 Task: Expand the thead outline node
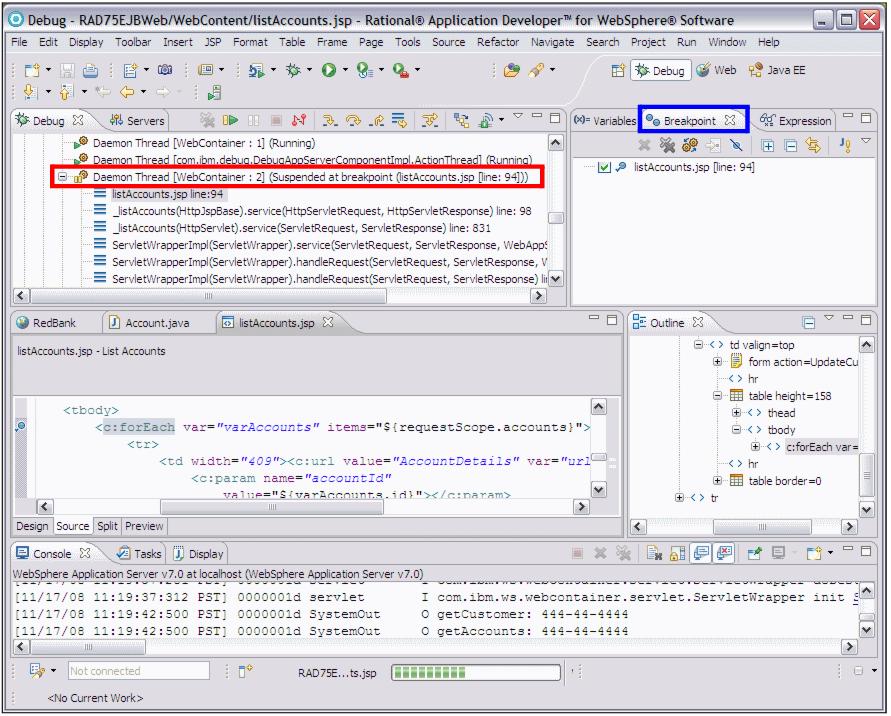pos(736,413)
